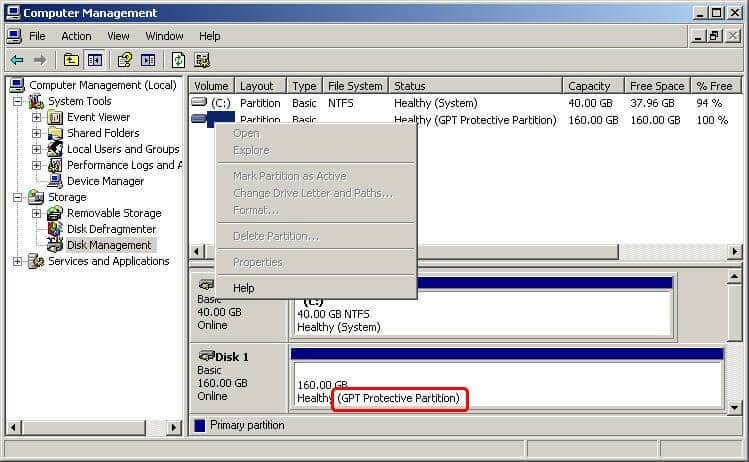Collapse the System Tools tree node
Image resolution: width=749 pixels, height=462 pixels.
pyautogui.click(x=17, y=101)
